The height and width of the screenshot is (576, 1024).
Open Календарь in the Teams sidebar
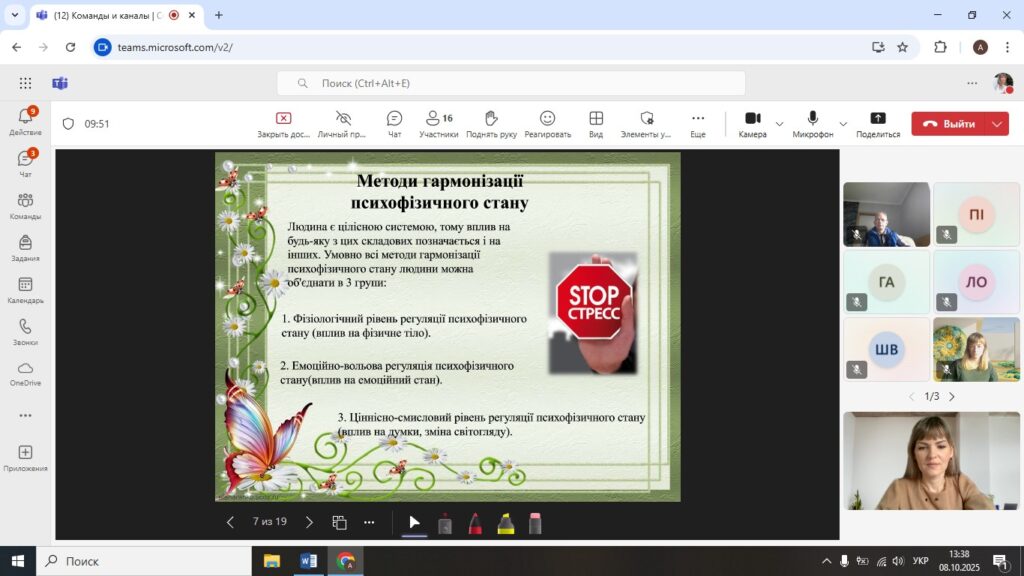(25, 290)
